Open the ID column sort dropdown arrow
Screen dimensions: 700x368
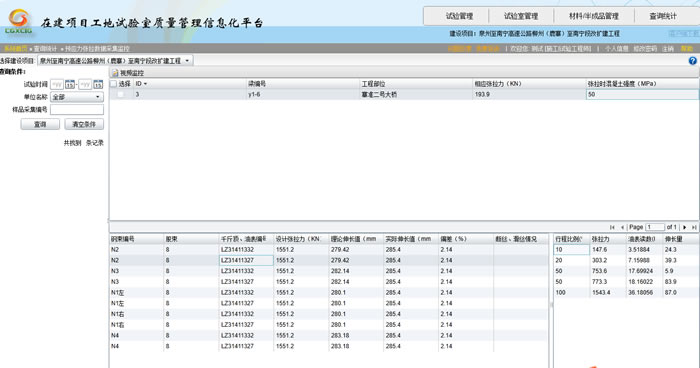point(145,84)
